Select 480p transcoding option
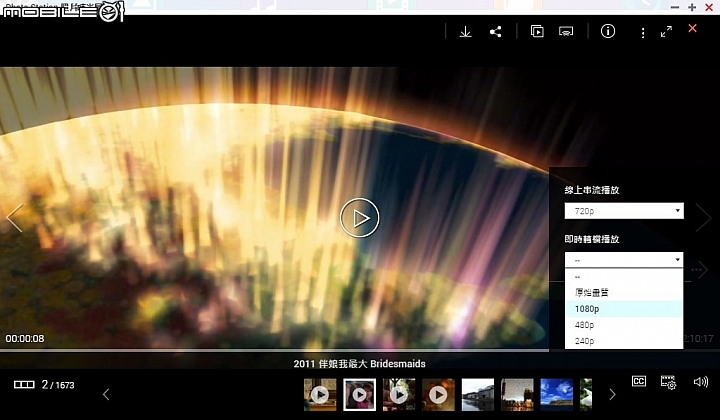This screenshot has width=720, height=420. tap(624, 325)
